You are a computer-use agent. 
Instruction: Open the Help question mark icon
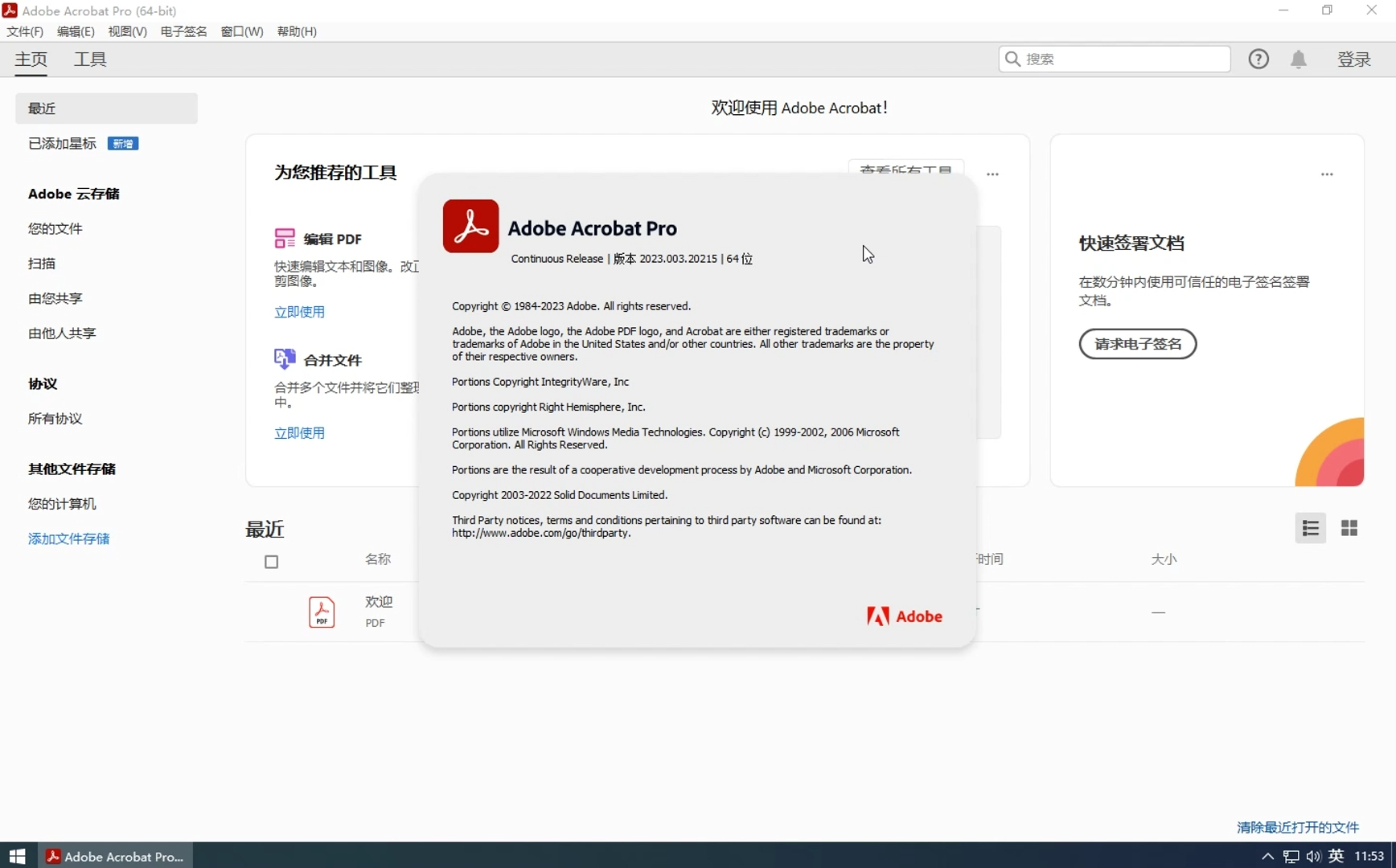1258,59
